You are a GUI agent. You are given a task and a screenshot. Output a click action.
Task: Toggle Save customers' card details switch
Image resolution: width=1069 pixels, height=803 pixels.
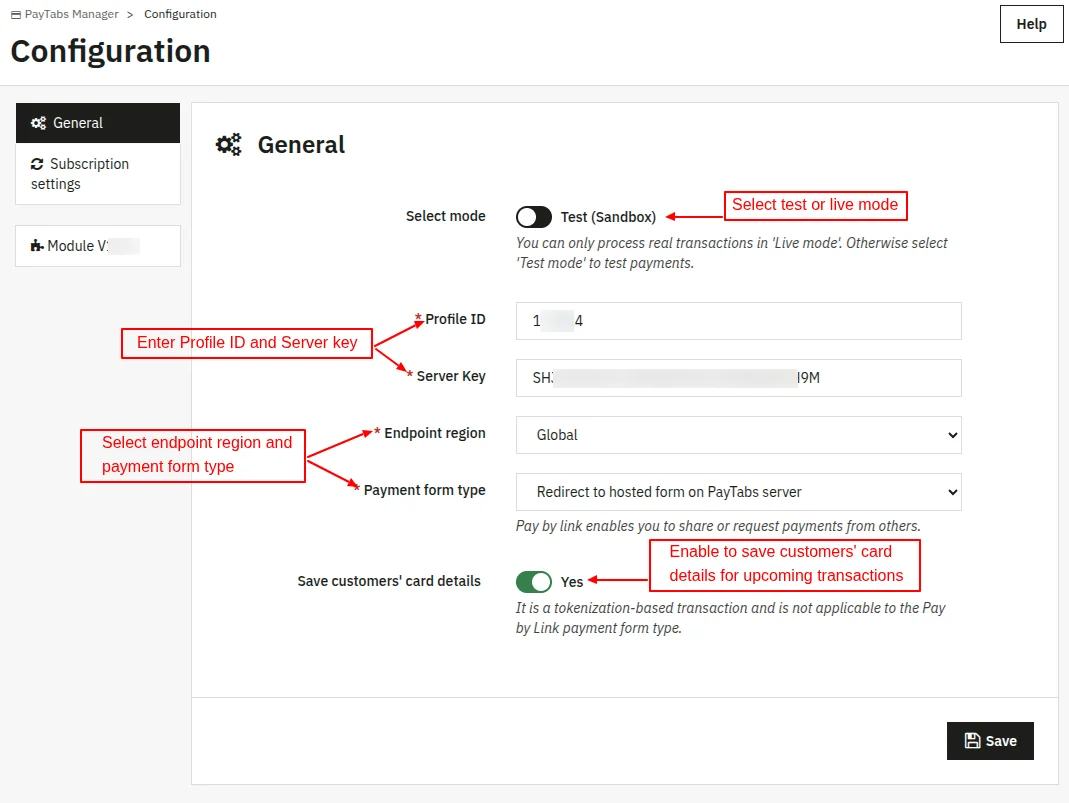534,582
